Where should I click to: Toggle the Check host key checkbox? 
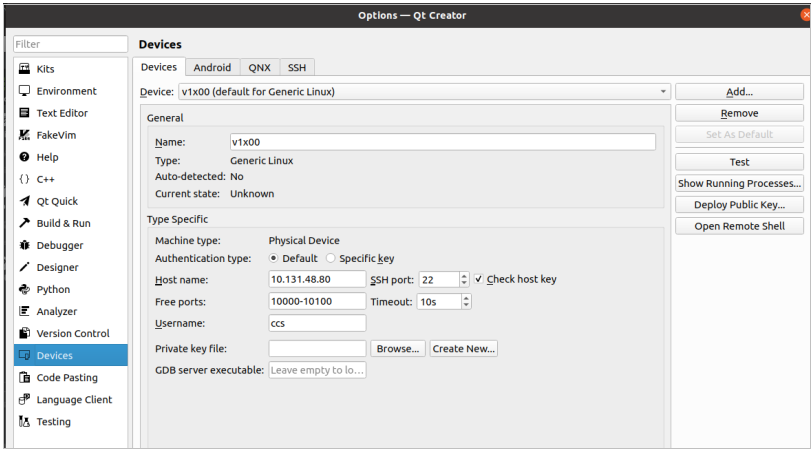click(x=479, y=279)
